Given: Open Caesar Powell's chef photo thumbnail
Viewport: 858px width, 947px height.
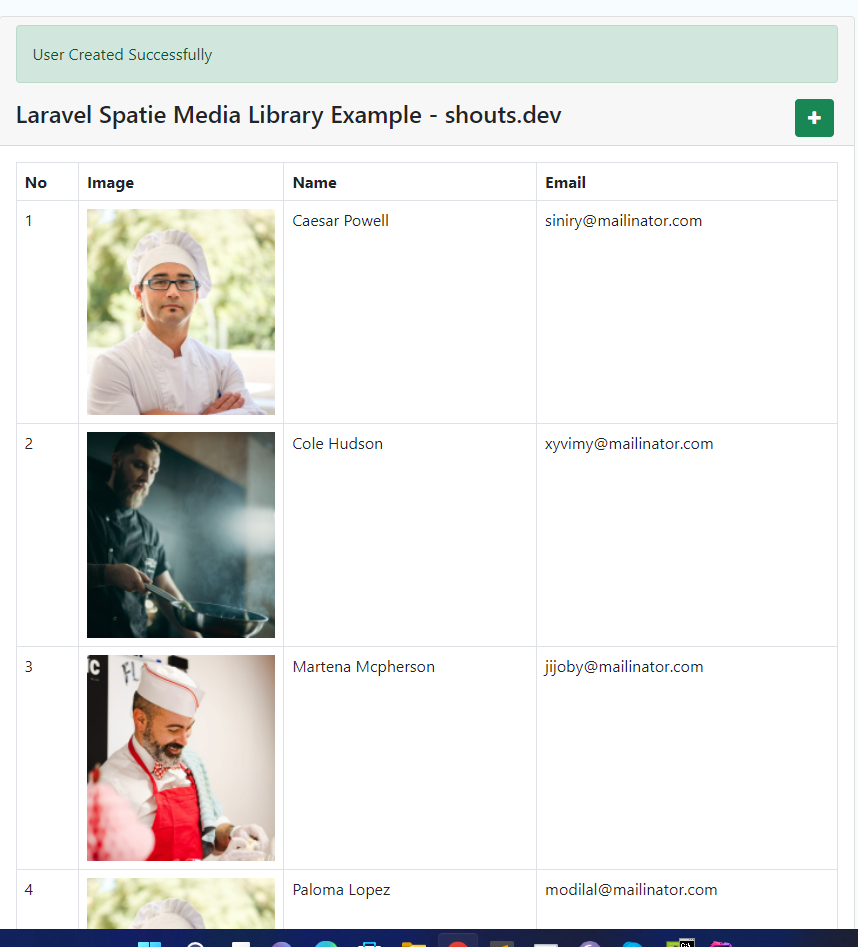Looking at the screenshot, I should [x=181, y=312].
